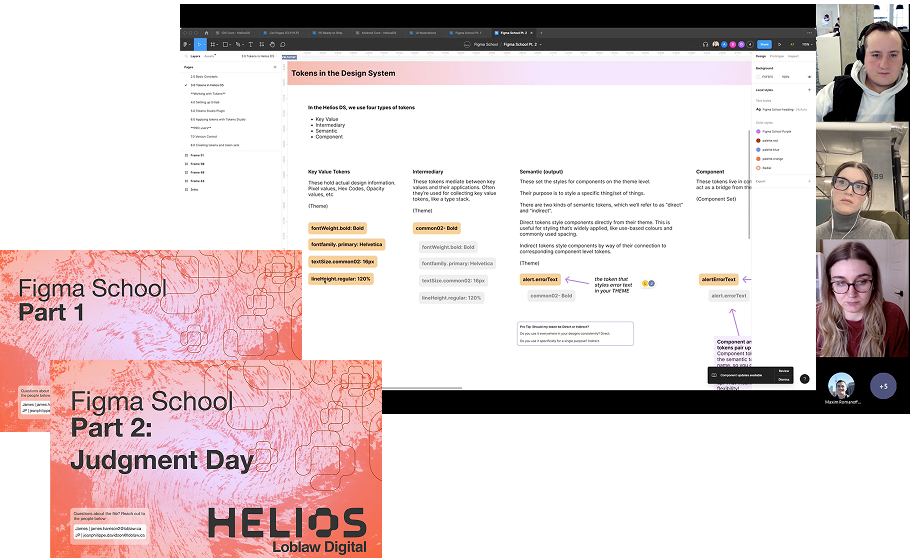Toggle background visibility eye icon

pos(810,77)
